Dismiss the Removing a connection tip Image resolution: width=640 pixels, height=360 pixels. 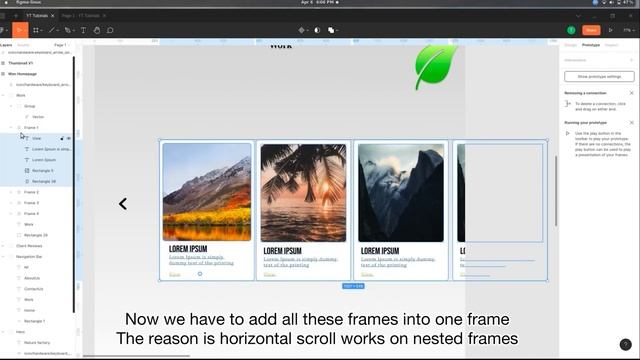point(631,93)
